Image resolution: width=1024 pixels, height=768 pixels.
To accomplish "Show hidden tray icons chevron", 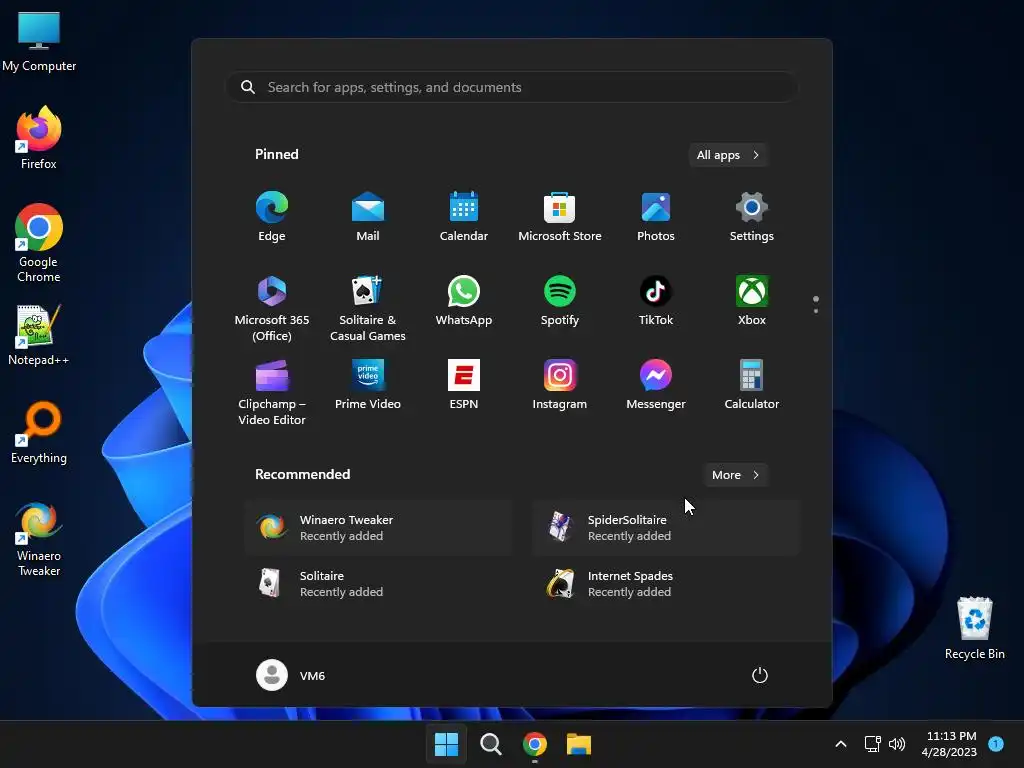I will (841, 744).
